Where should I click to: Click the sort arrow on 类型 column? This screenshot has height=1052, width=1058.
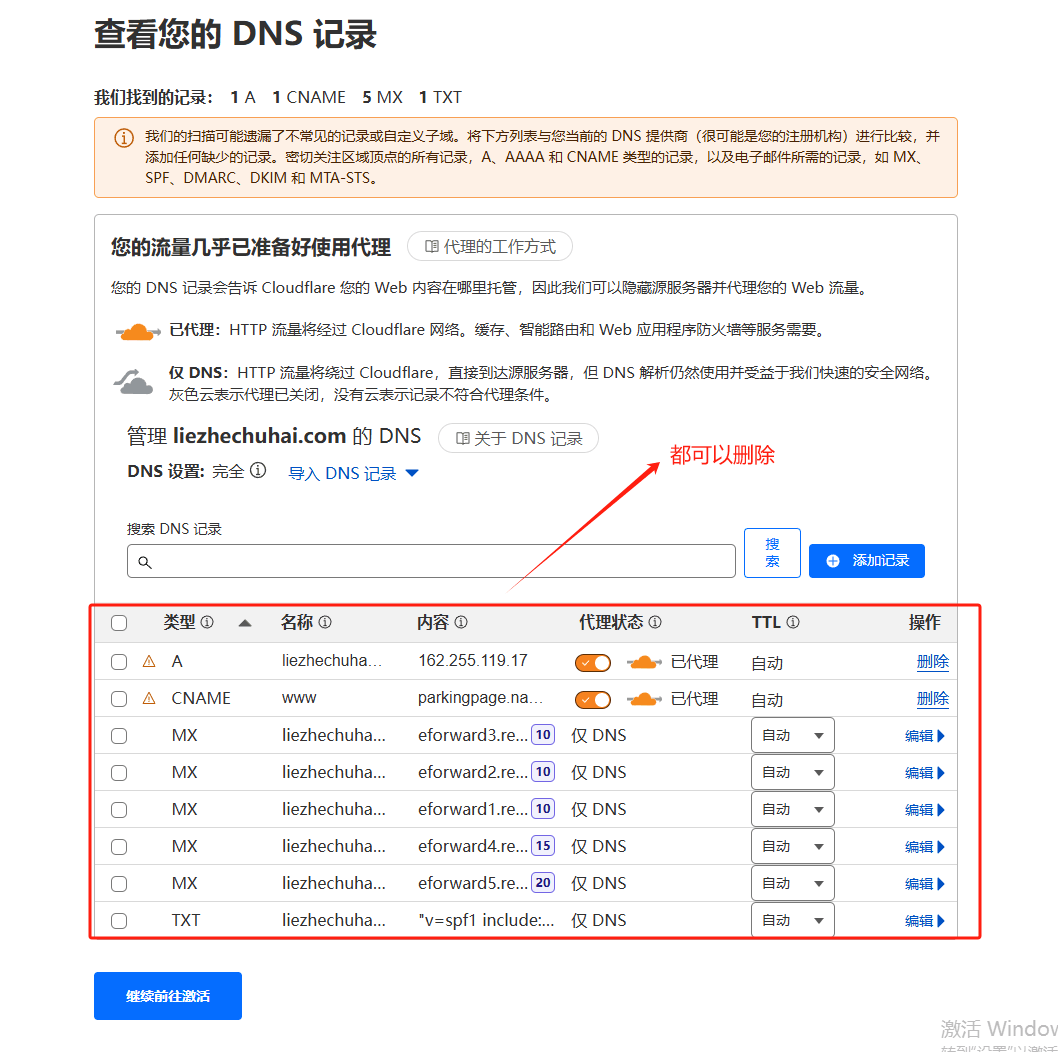[245, 623]
